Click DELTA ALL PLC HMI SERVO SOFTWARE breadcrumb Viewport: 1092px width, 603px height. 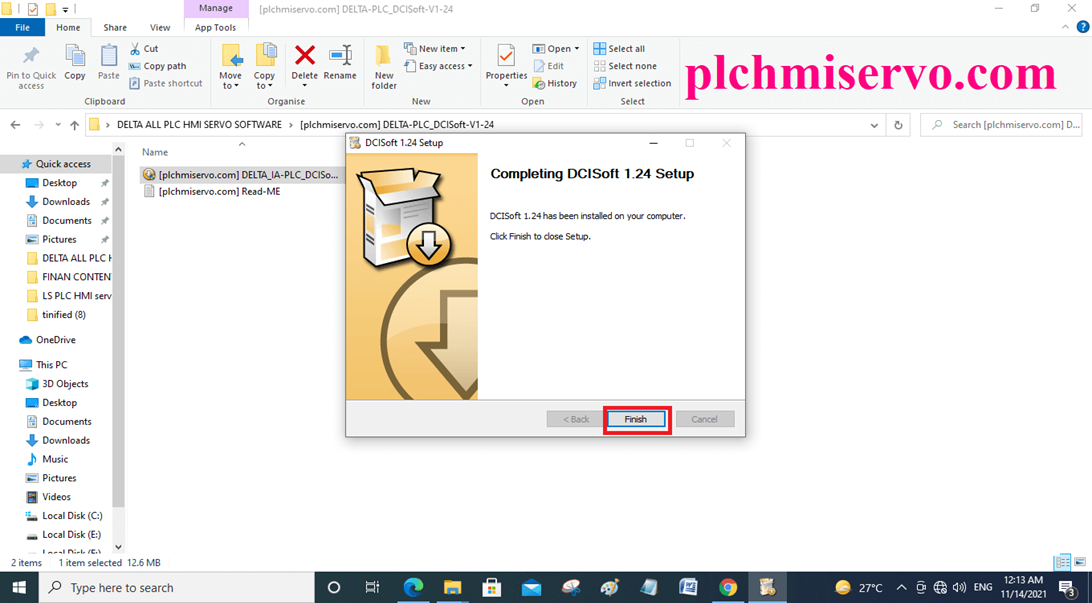pos(199,125)
